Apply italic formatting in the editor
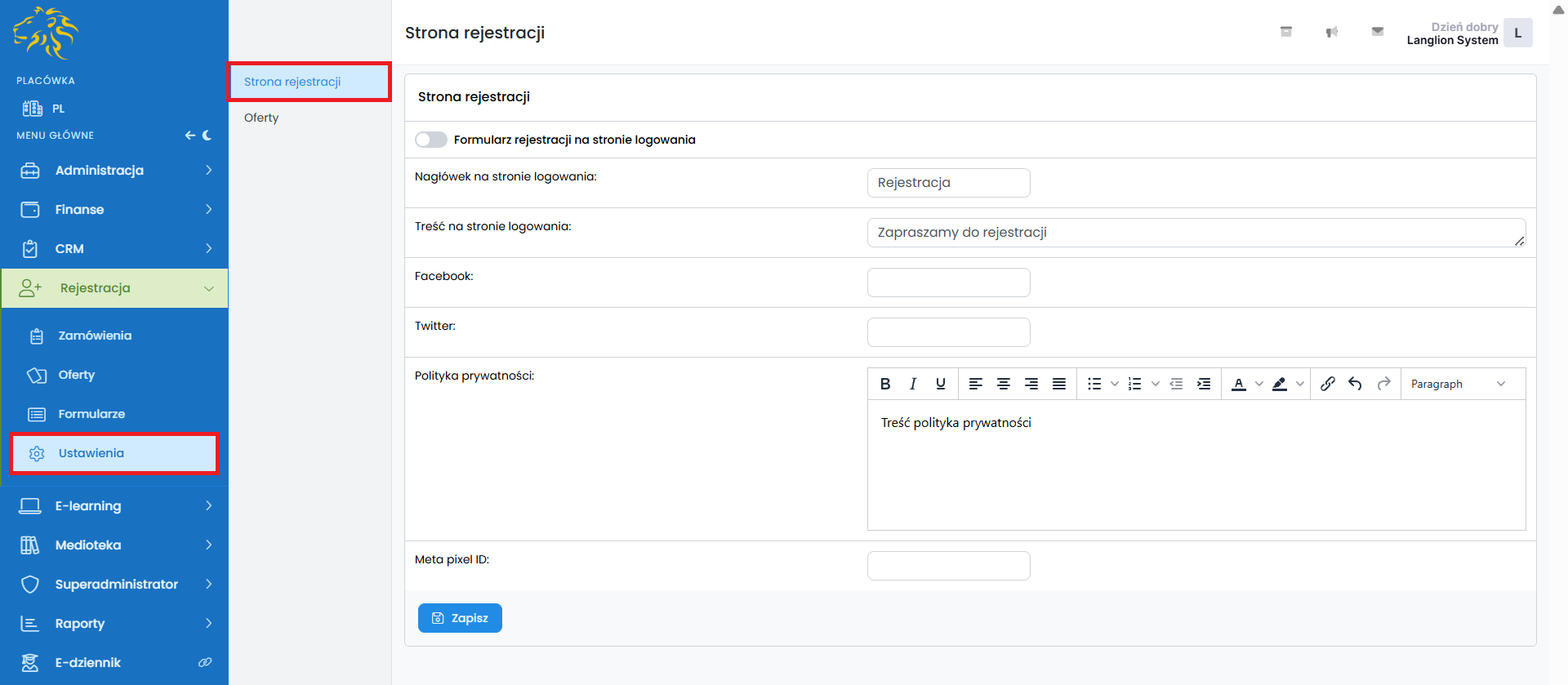Image resolution: width=1568 pixels, height=685 pixels. point(913,384)
